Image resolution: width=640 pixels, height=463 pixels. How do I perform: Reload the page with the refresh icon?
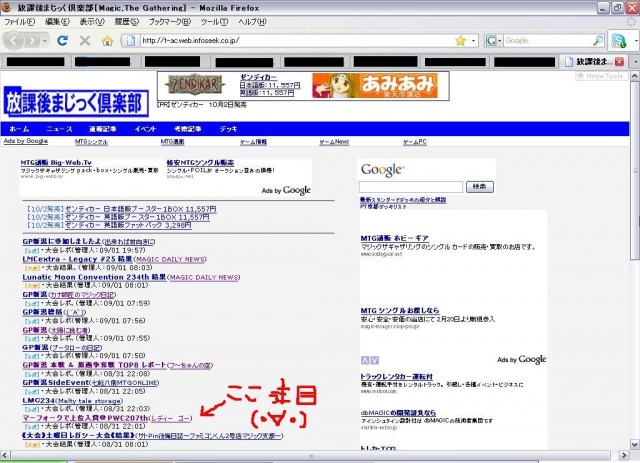tap(62, 40)
